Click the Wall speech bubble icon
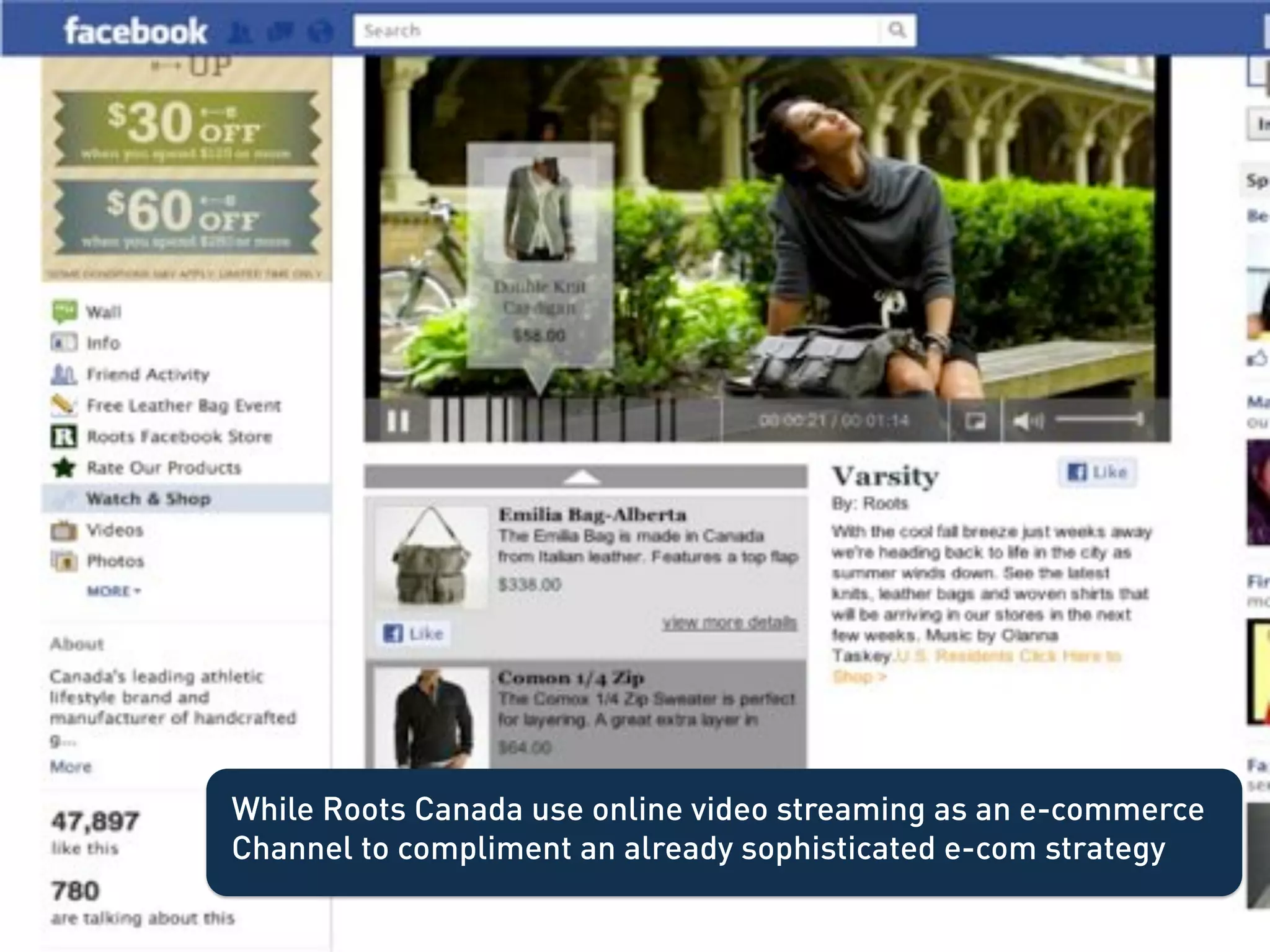 click(x=64, y=312)
